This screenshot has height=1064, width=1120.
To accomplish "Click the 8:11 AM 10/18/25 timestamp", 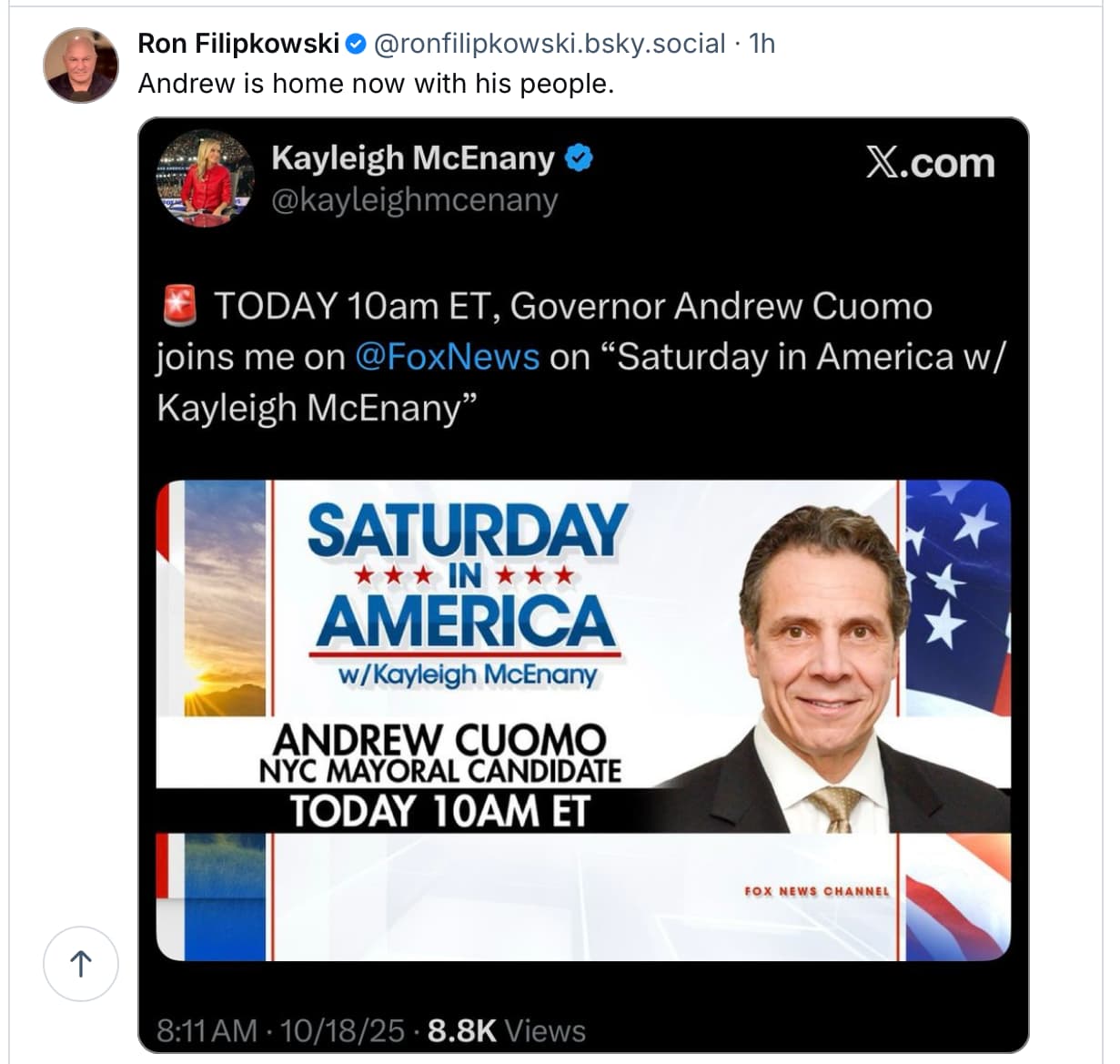I will (x=280, y=1030).
